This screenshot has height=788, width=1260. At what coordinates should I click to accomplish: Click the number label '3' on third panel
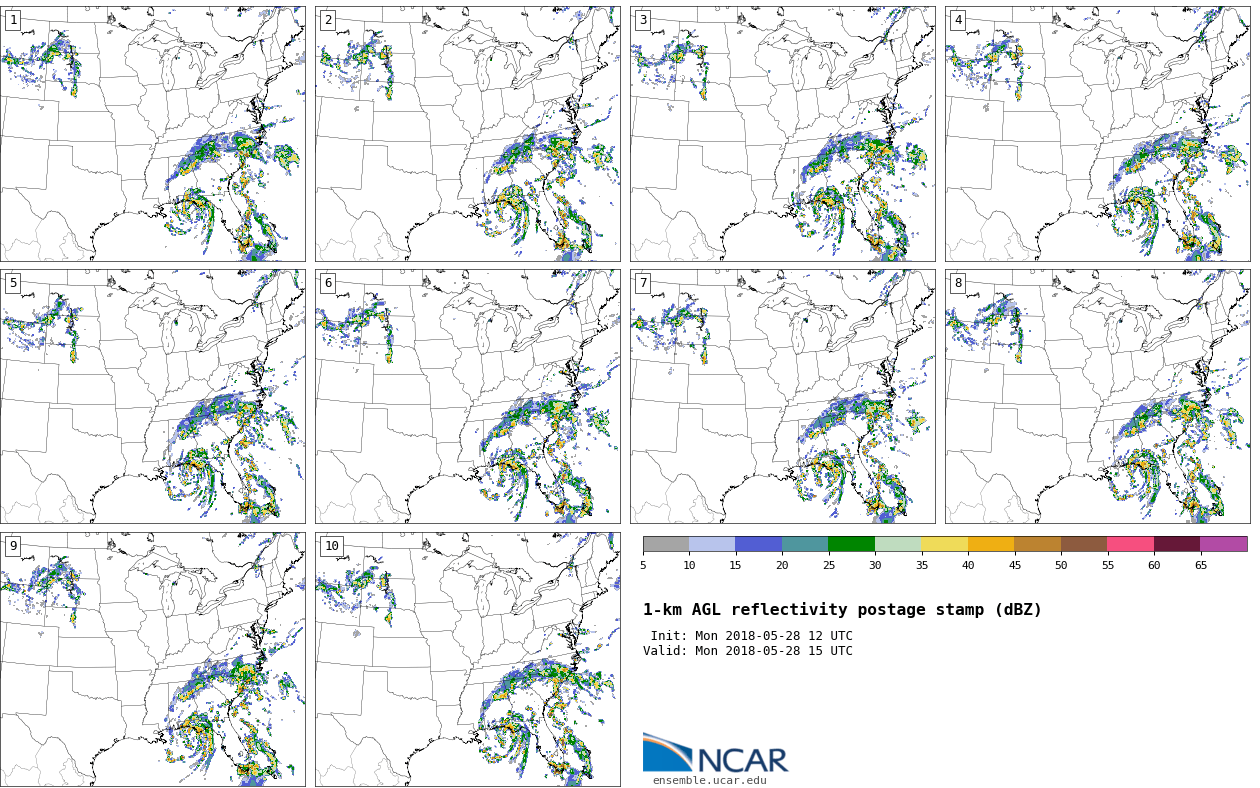(x=643, y=20)
